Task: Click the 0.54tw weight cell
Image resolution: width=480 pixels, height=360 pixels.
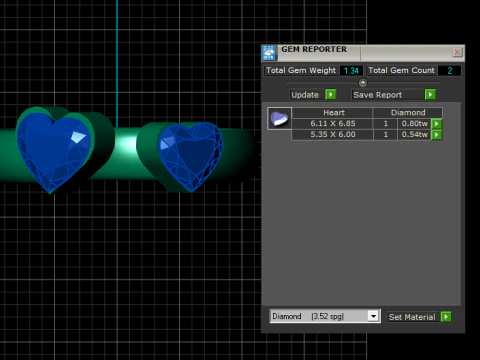Action: pyautogui.click(x=414, y=135)
